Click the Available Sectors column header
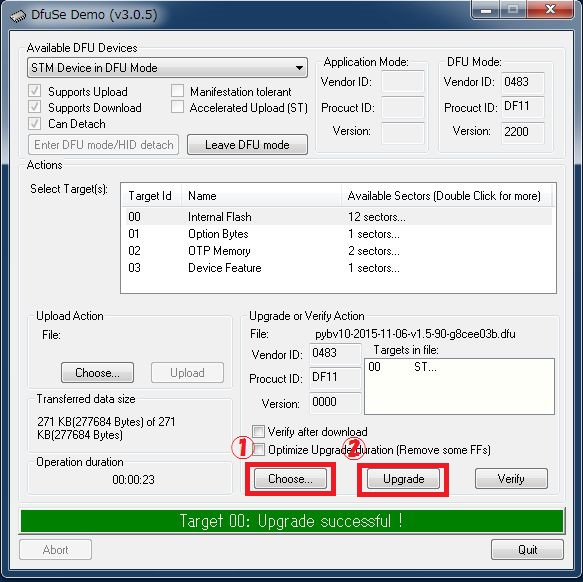This screenshot has height=582, width=583. point(446,196)
